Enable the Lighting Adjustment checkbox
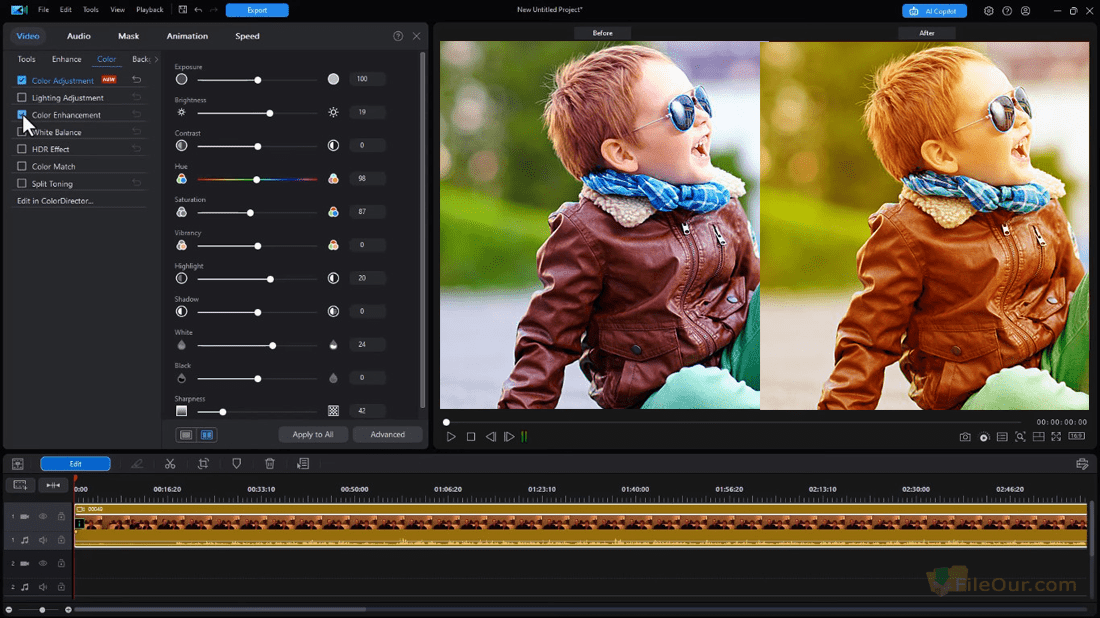The height and width of the screenshot is (618, 1100). point(22,98)
